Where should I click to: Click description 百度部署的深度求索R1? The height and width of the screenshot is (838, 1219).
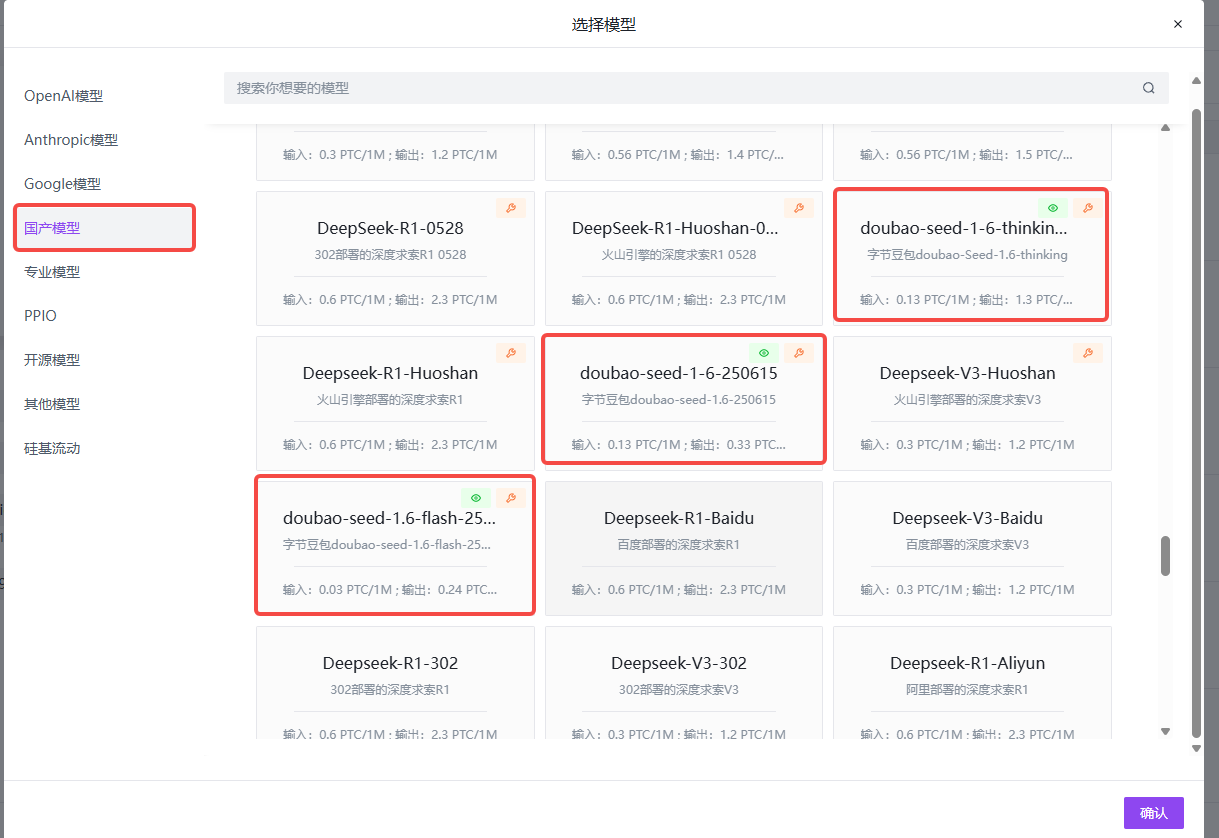coord(679,545)
